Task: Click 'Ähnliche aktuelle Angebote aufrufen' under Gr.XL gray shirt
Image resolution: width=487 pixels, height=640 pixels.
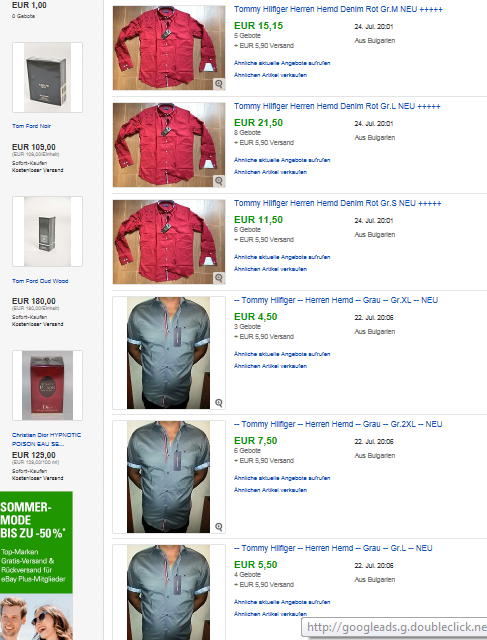Action: (282, 354)
